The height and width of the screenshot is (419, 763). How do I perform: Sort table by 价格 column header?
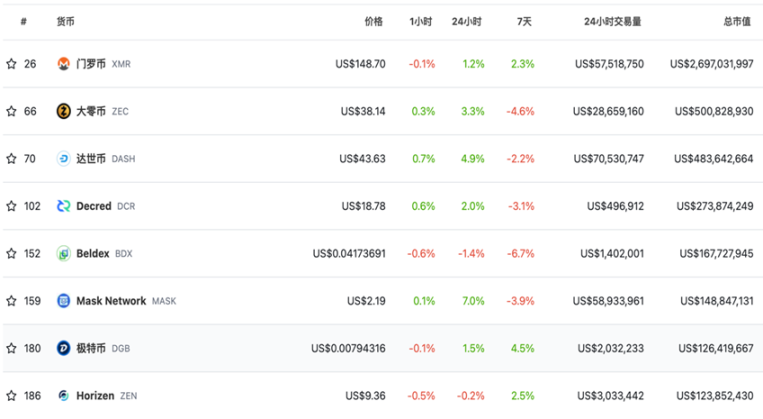(x=374, y=21)
